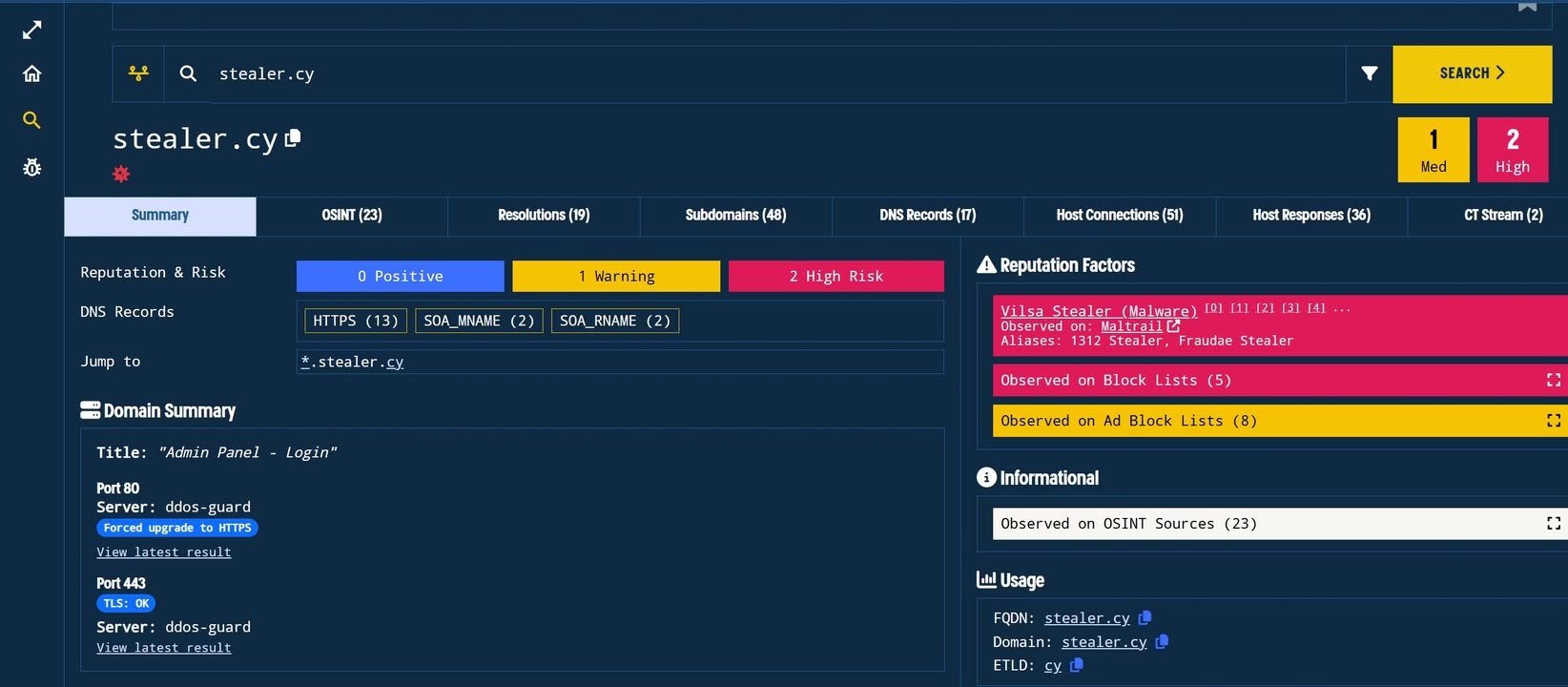Switch to the OSINT (23) tab
Image resolution: width=1568 pixels, height=687 pixels.
pyautogui.click(x=352, y=216)
